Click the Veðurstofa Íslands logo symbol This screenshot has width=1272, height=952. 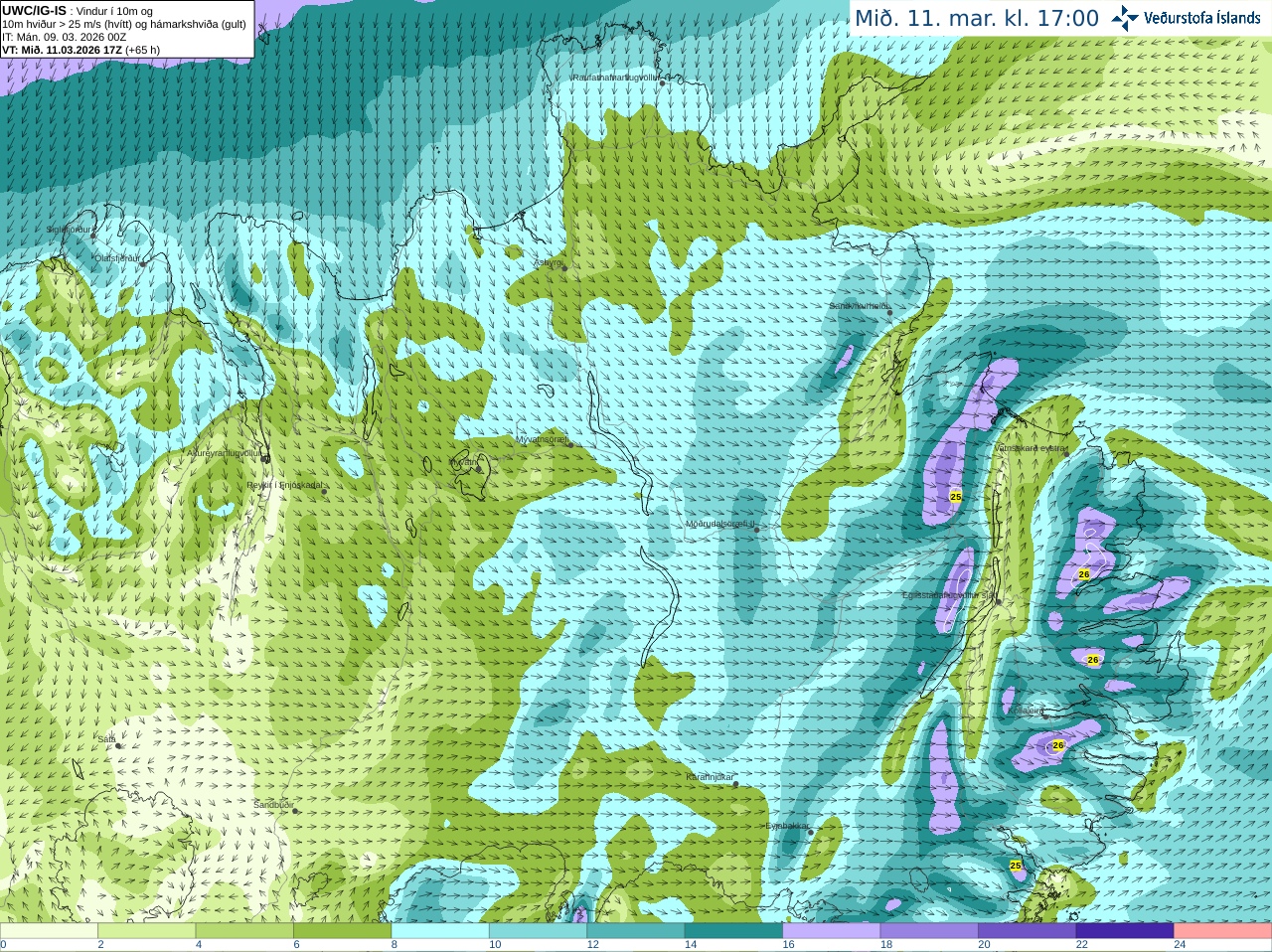(x=1124, y=18)
